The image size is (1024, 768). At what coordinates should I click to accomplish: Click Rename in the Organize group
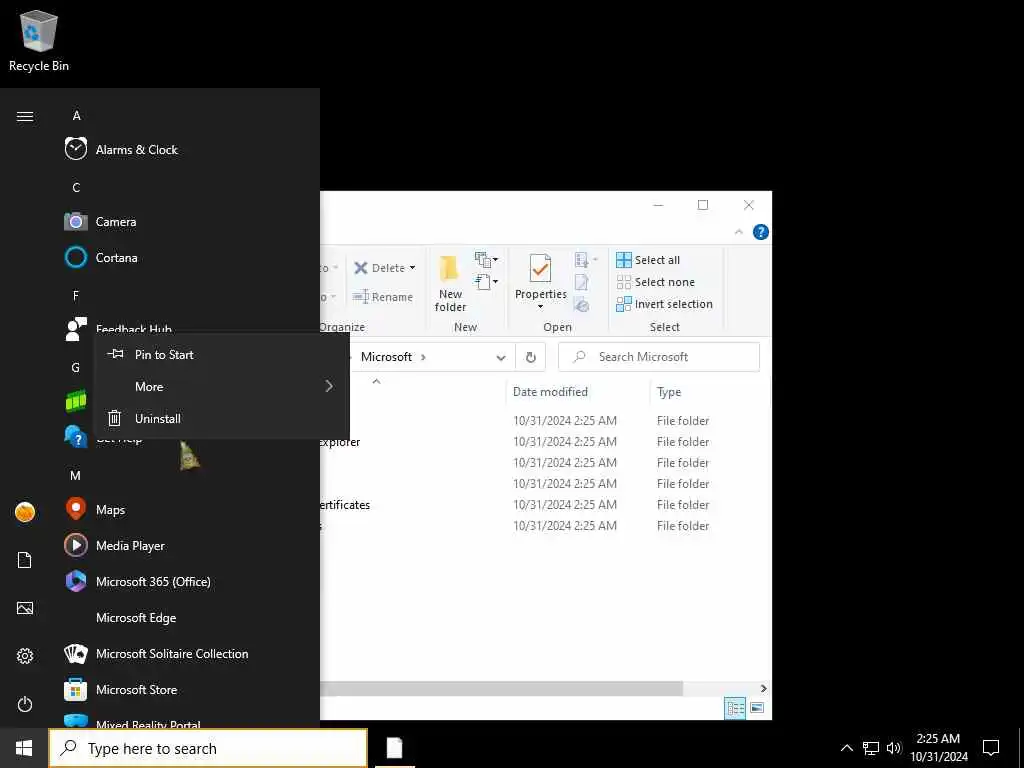coord(383,296)
